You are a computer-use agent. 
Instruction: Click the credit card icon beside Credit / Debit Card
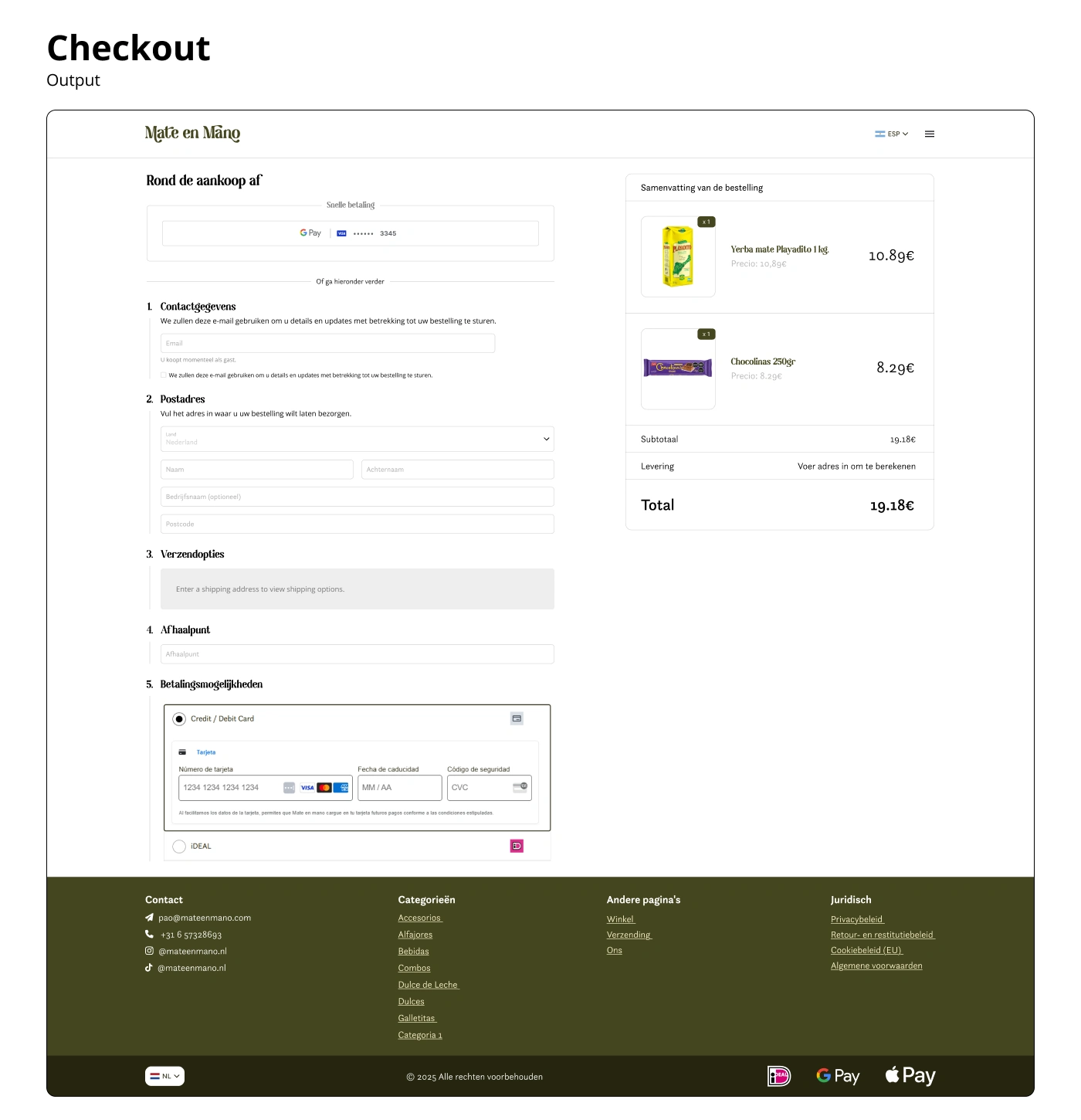517,718
